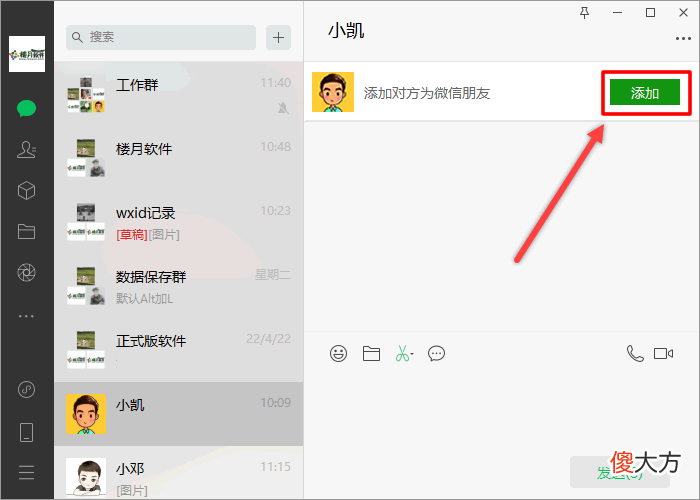Click the screenshot scissors icon

402,354
